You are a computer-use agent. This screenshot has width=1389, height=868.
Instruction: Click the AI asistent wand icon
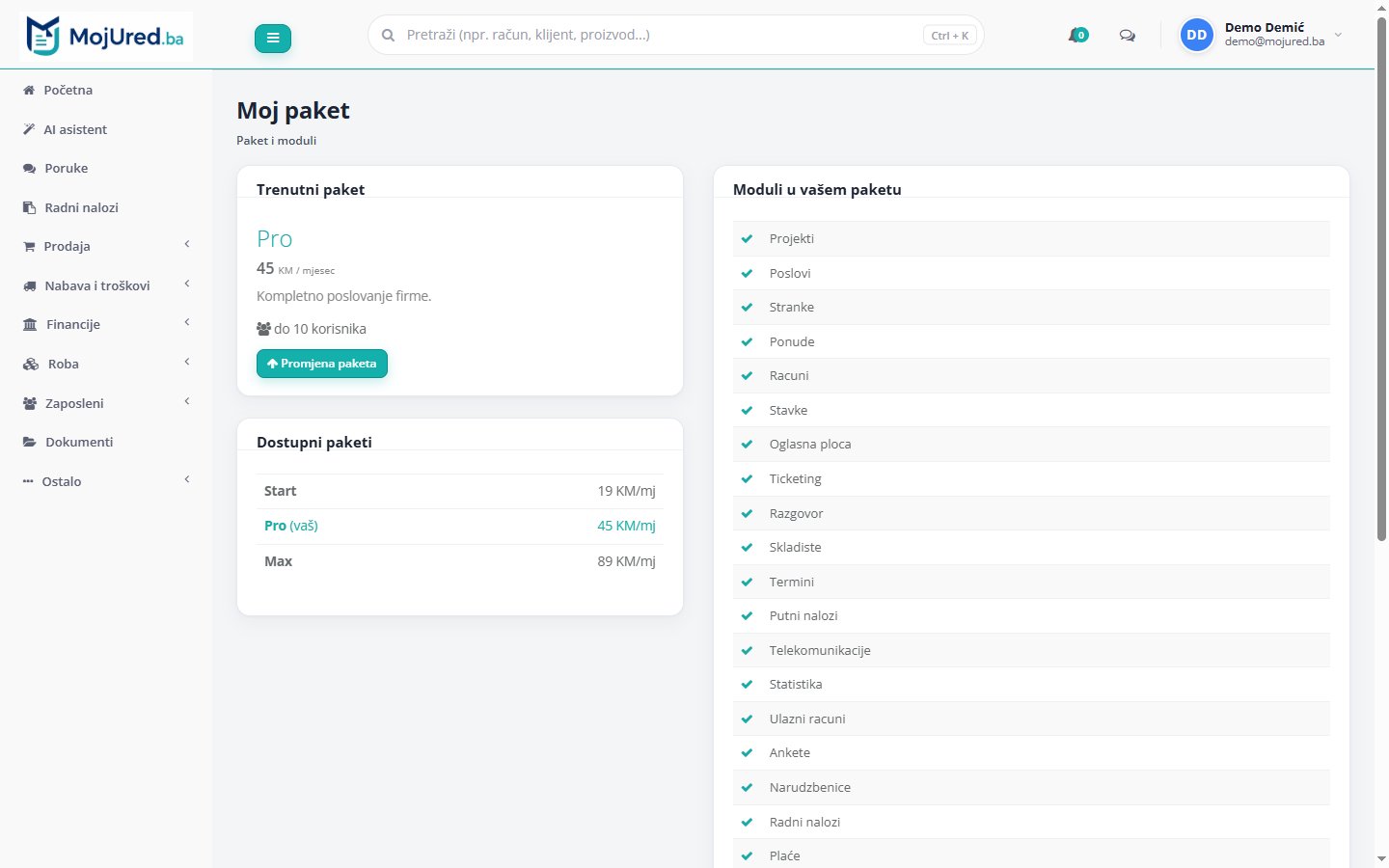pos(29,129)
